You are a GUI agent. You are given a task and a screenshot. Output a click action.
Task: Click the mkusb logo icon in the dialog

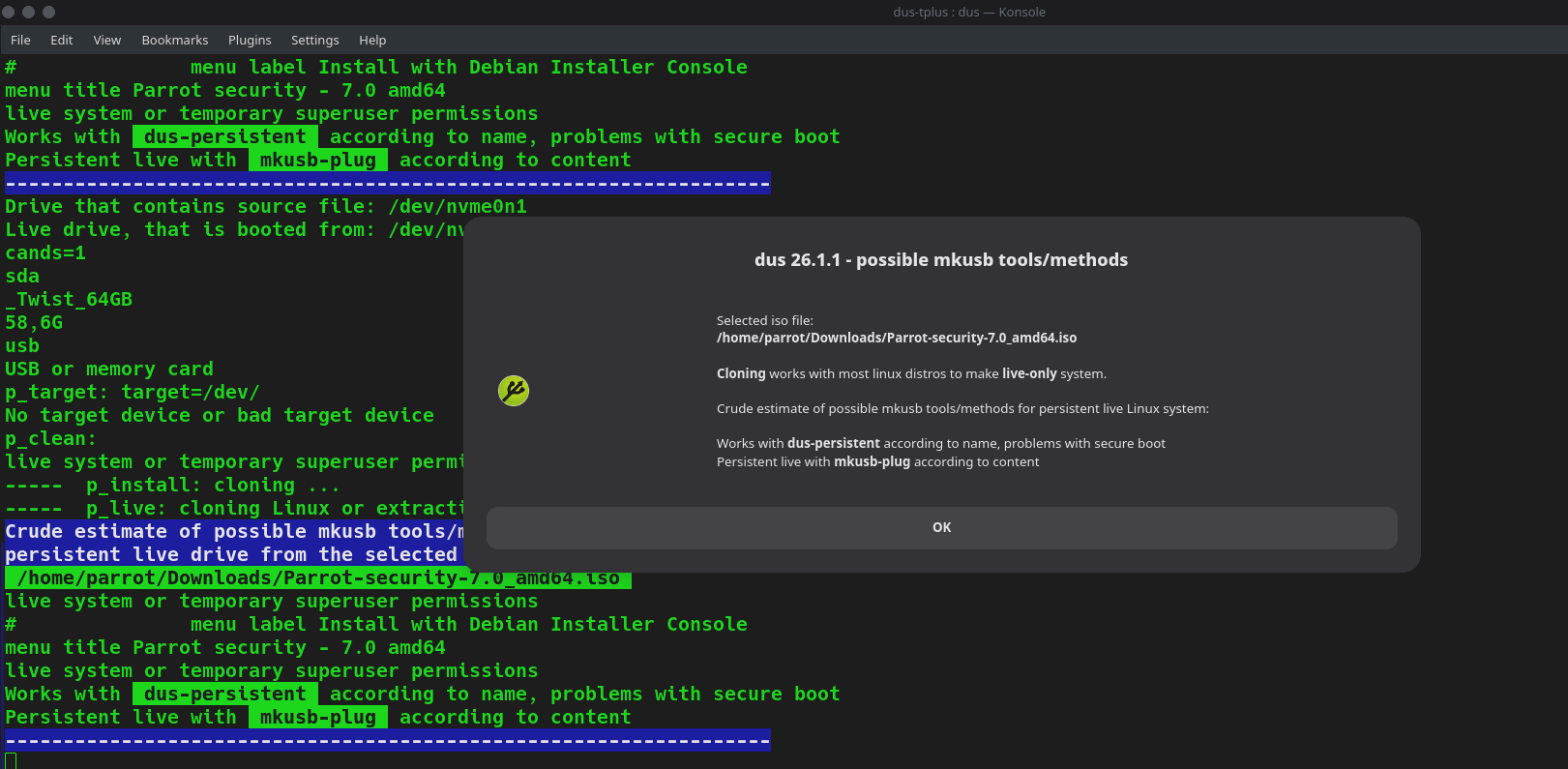coord(514,391)
